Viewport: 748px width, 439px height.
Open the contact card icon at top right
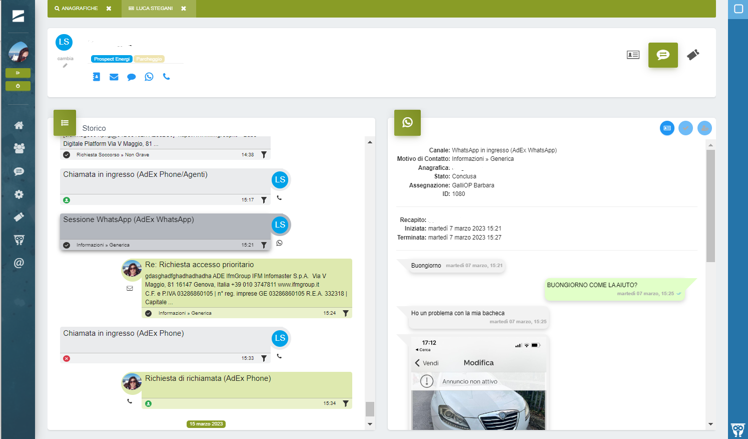tap(633, 55)
